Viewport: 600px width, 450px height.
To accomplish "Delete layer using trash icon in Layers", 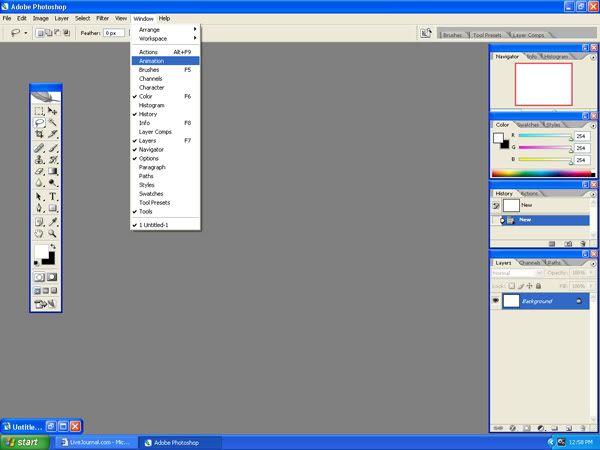I will 583,428.
